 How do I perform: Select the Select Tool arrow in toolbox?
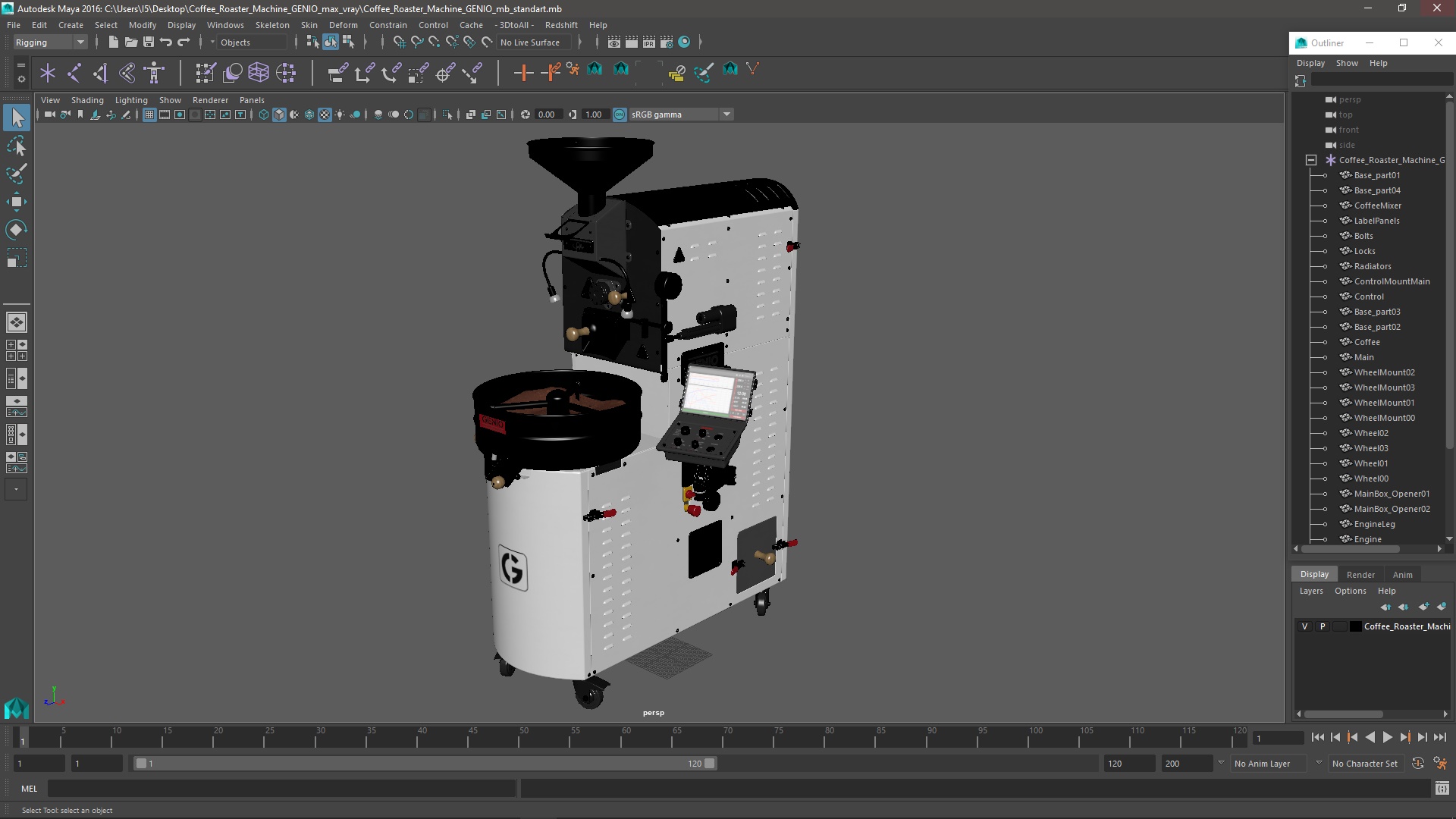17,118
